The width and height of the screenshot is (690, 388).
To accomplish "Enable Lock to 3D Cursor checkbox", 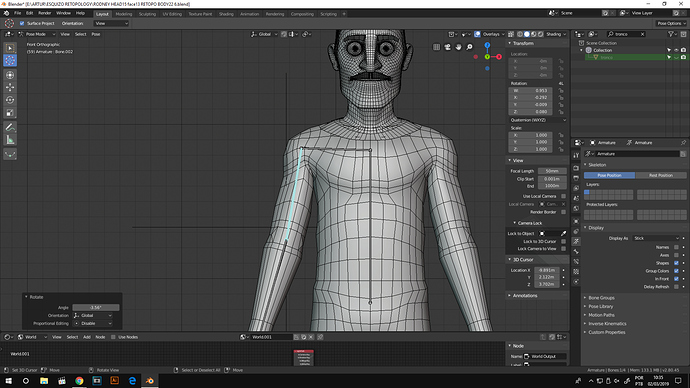I will click(563, 242).
